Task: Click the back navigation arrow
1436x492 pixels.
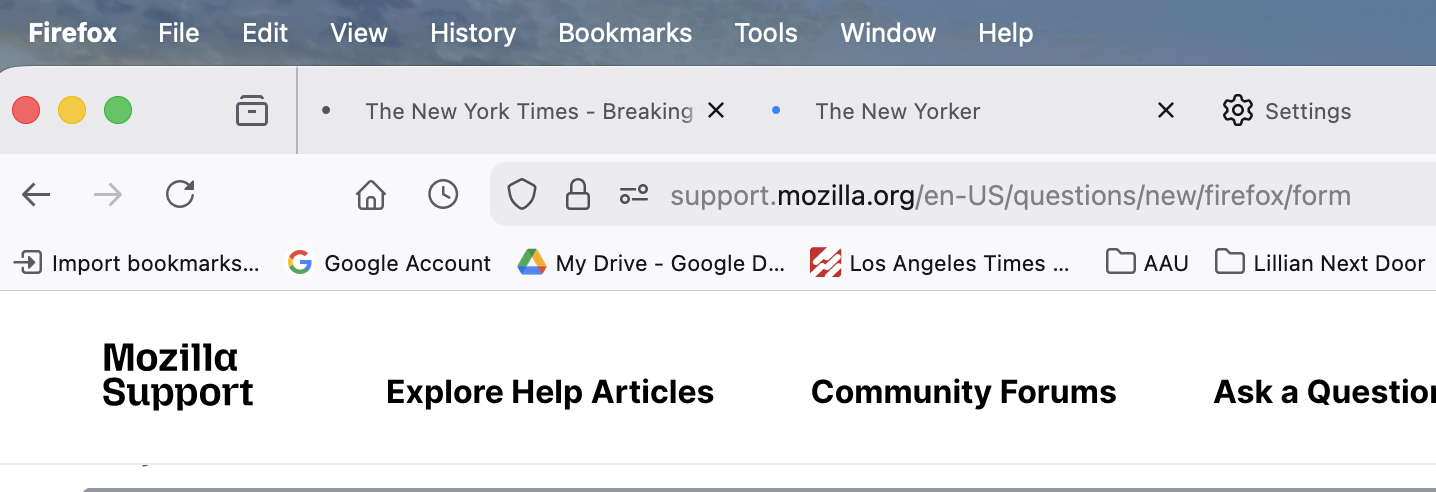Action: [x=36, y=195]
